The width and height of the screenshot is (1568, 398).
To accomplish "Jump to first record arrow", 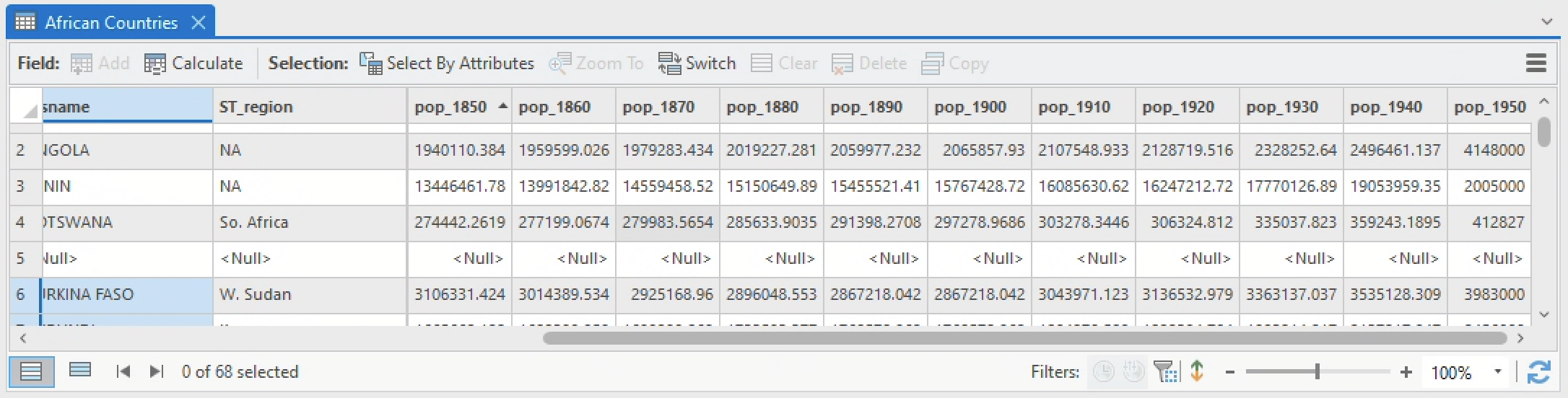I will pos(123,372).
